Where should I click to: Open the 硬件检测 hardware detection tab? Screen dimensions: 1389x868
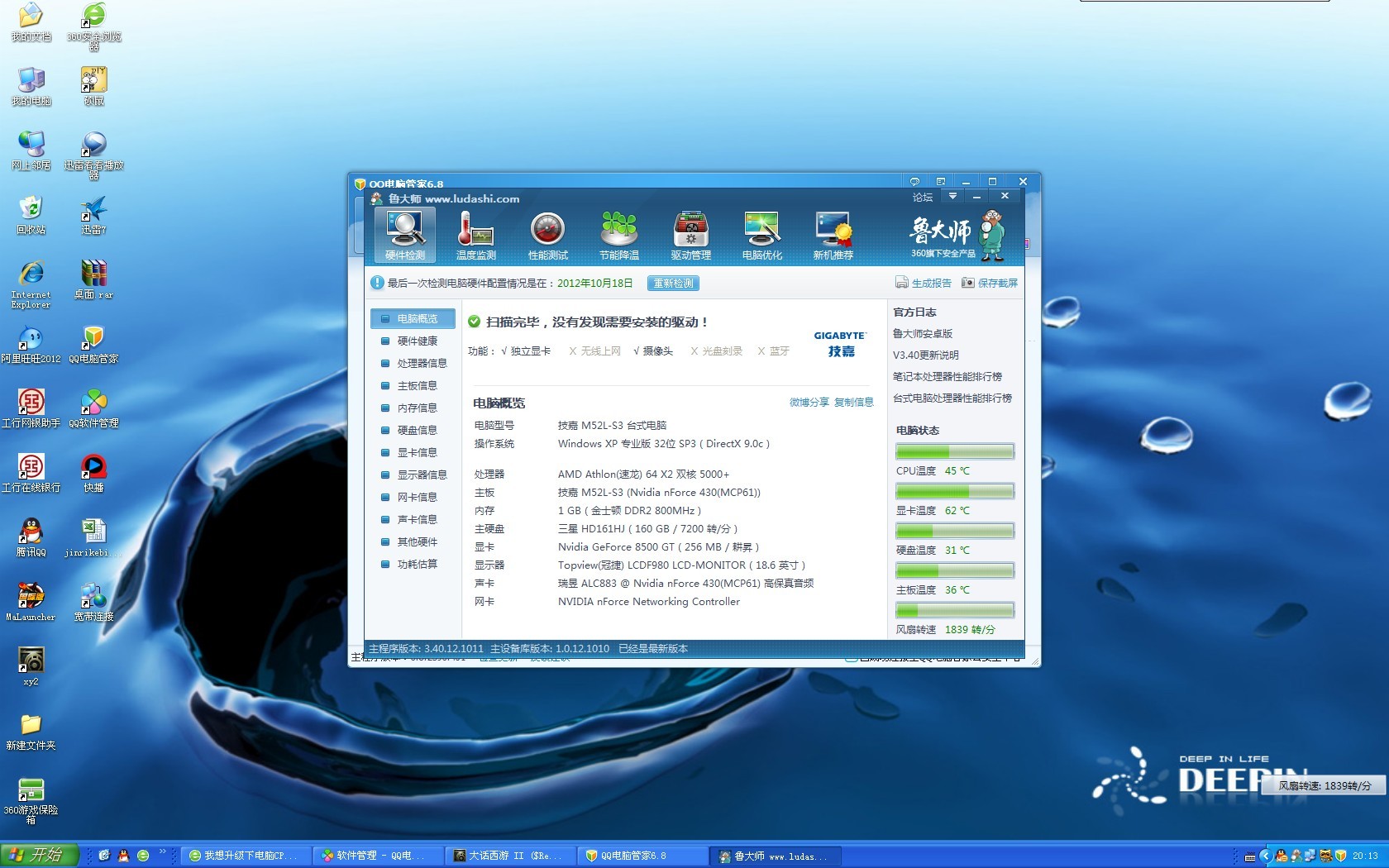tap(405, 236)
